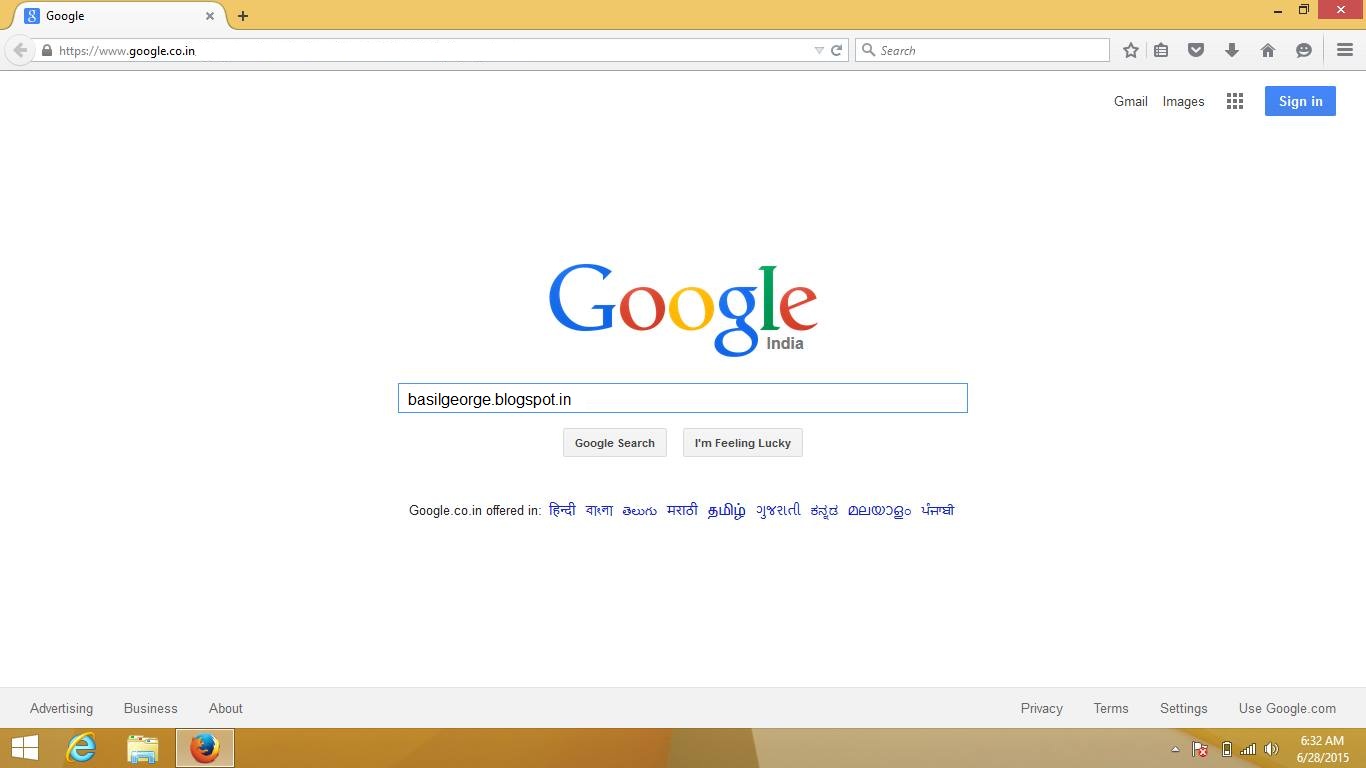Show hidden system tray icons arrow
Screen dimensions: 1366x768
click(x=1175, y=749)
